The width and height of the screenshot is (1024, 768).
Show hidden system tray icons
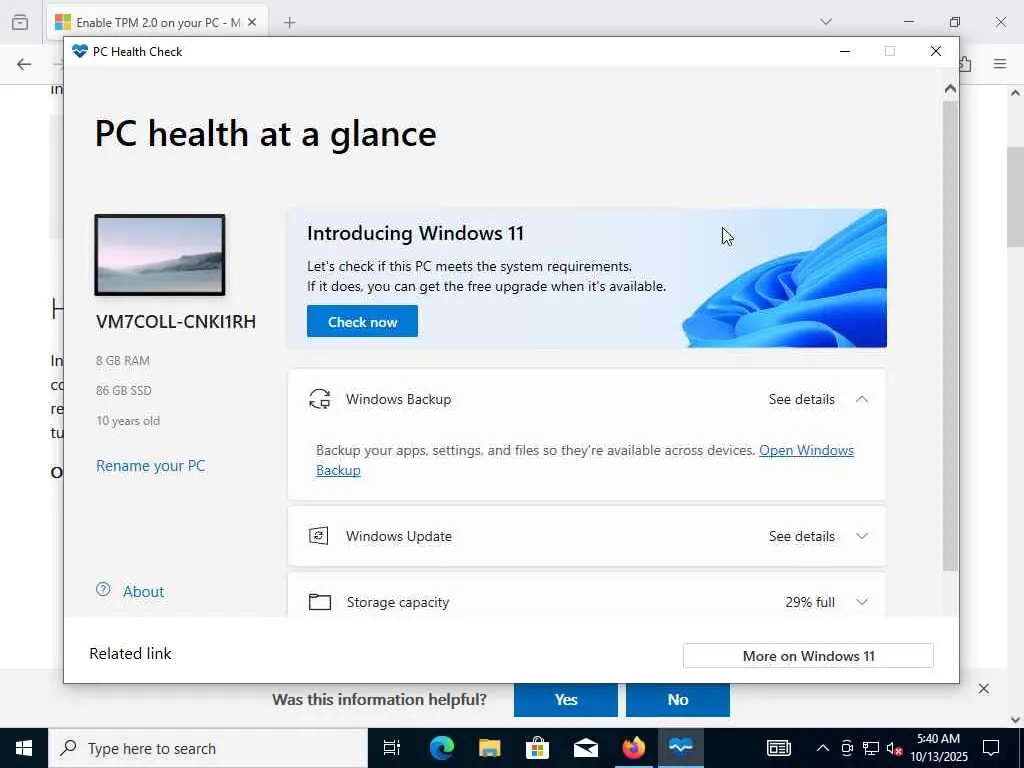(823, 748)
